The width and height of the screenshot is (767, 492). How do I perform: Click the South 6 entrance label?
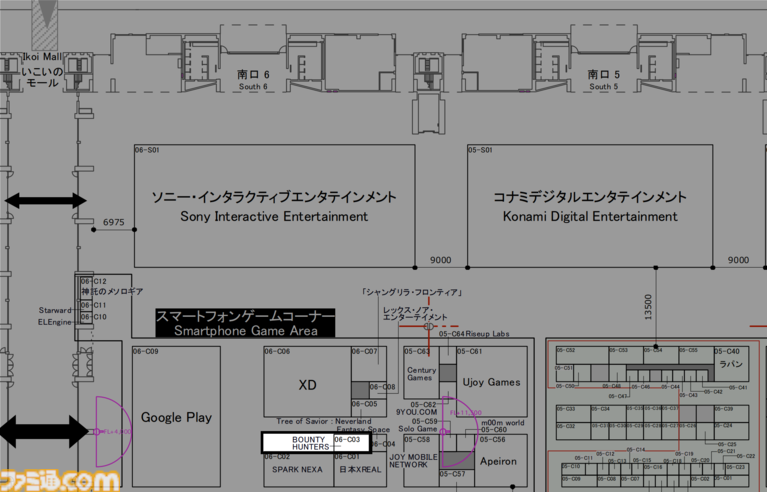click(253, 80)
